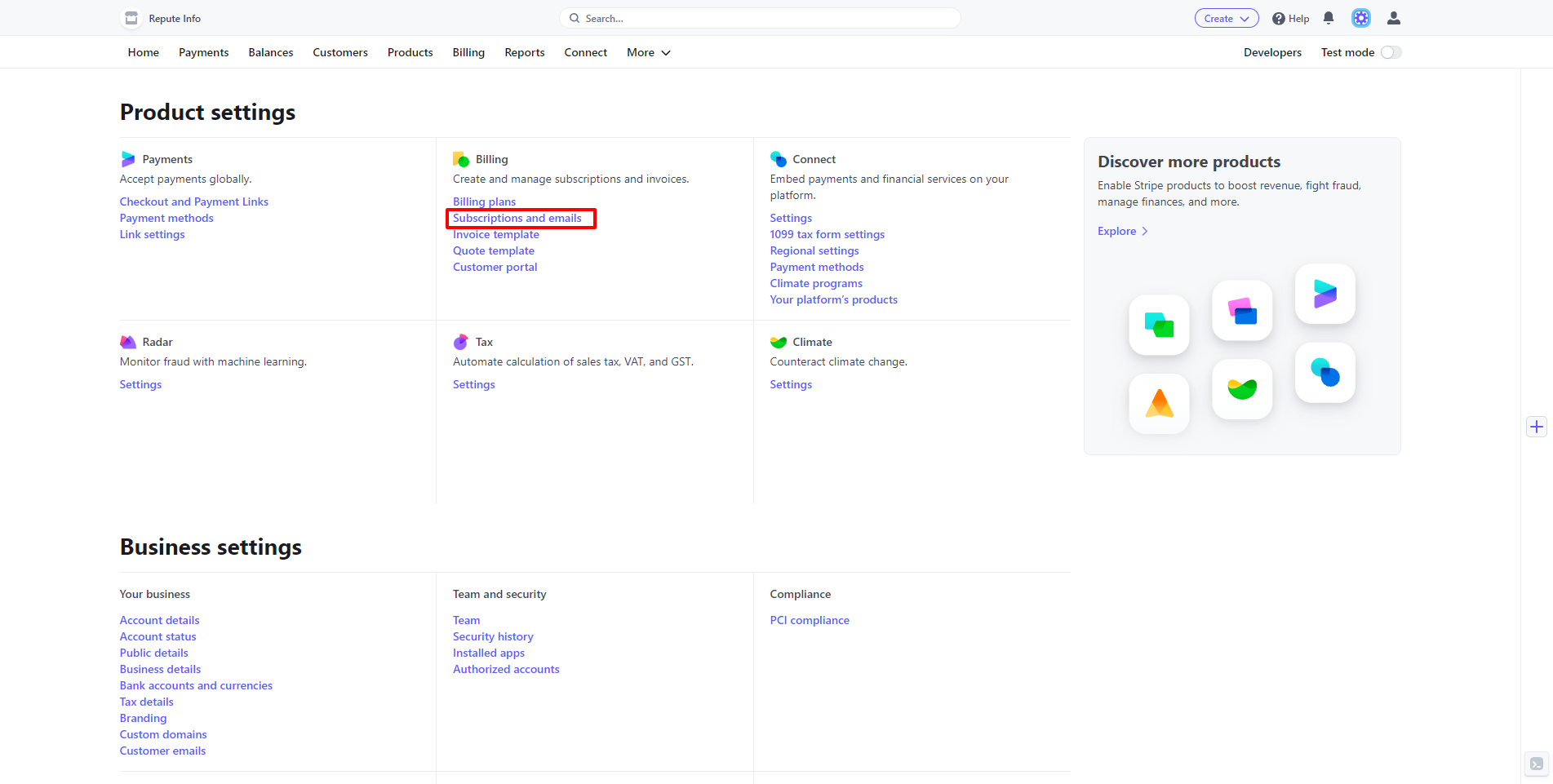Click the notifications bell icon

coord(1329,18)
